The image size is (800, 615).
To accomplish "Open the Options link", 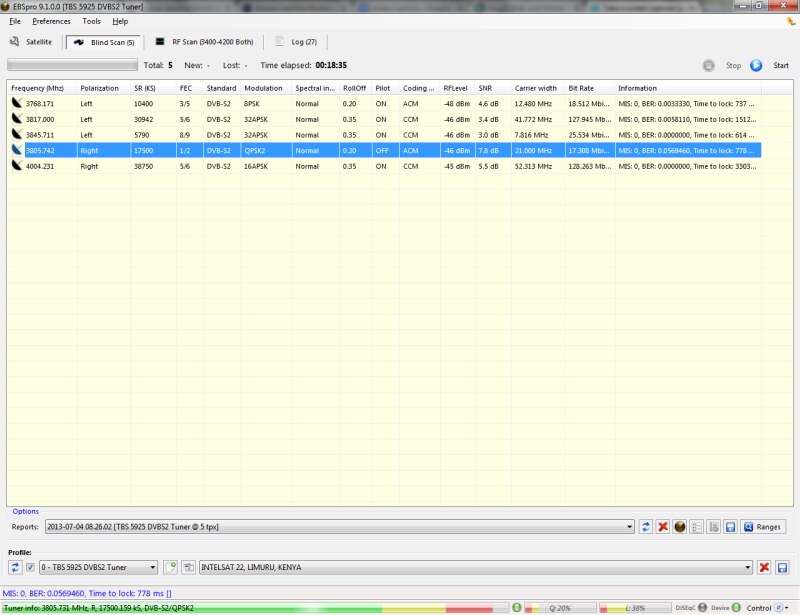I will pyautogui.click(x=26, y=511).
